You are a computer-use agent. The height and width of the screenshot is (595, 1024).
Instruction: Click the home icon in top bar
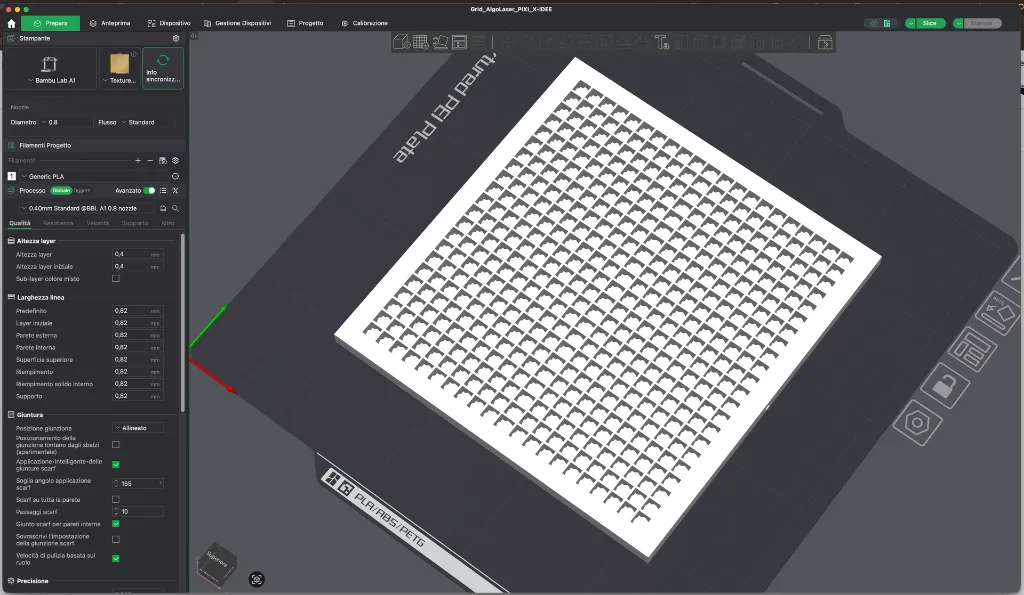[x=11, y=23]
